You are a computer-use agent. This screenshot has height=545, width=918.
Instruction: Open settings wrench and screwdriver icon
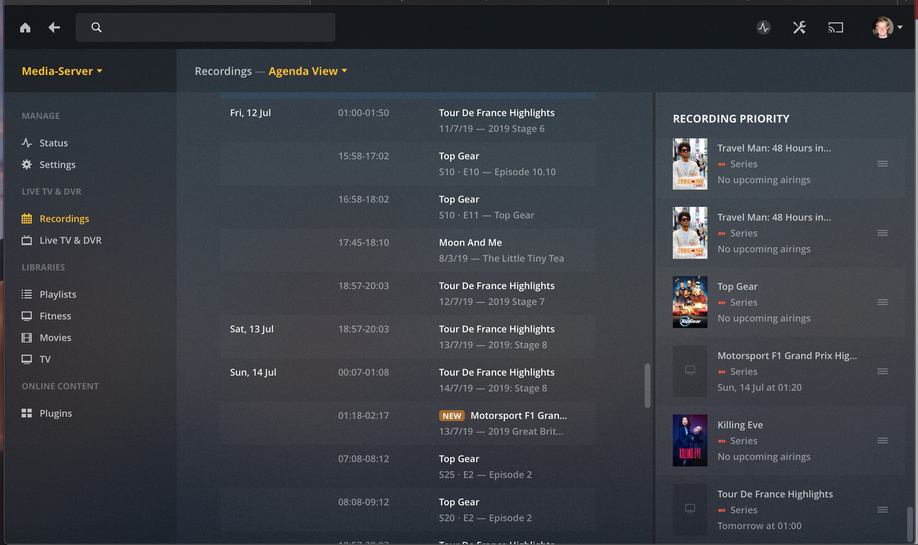pos(799,28)
